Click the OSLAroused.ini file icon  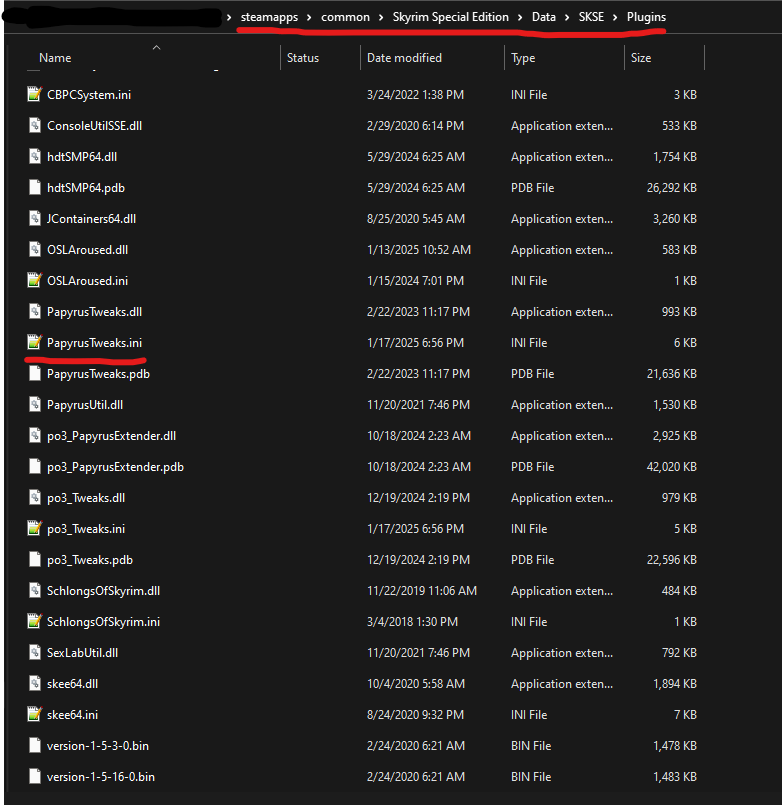[x=34, y=280]
